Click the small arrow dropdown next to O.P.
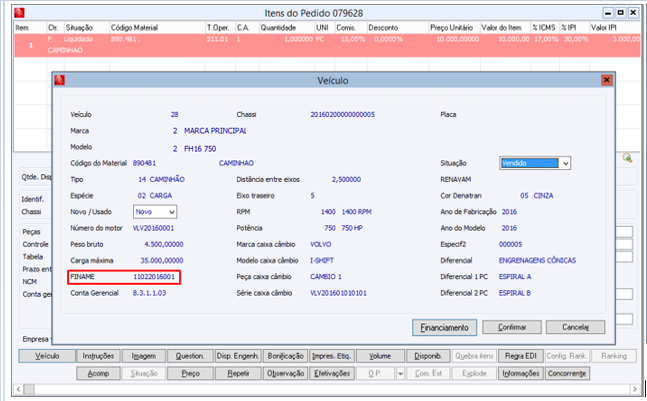Screen dimensions: 647x401 [398, 373]
